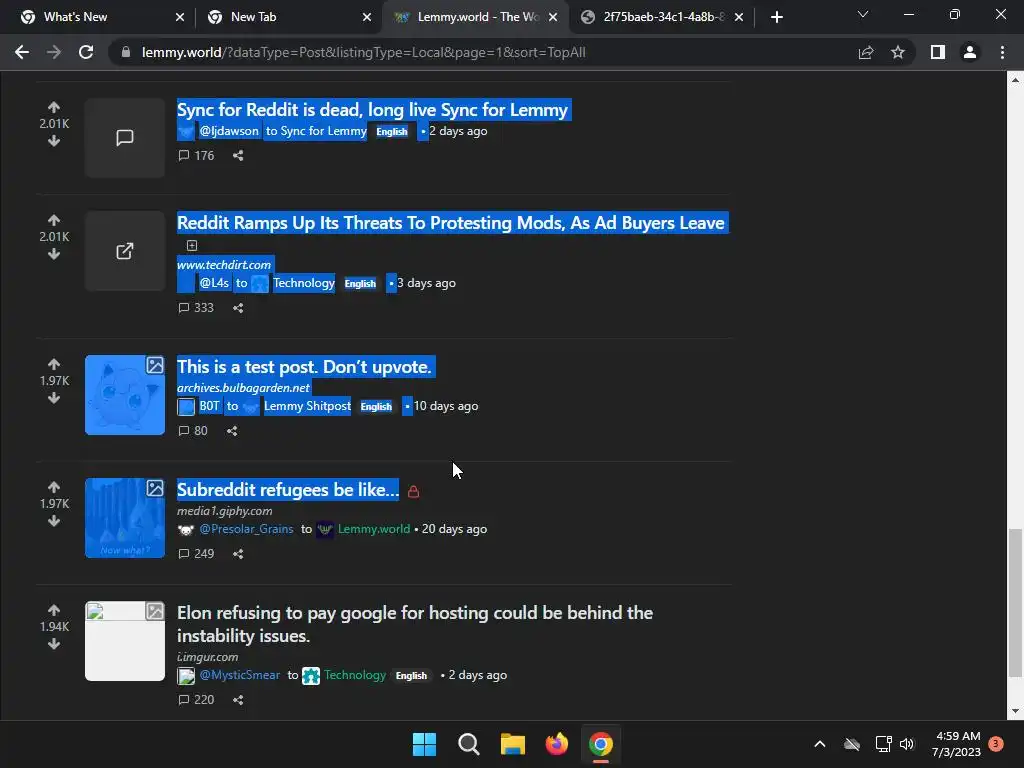Bookmark this page with the star
Screen dimensions: 1024x768
coord(898,52)
